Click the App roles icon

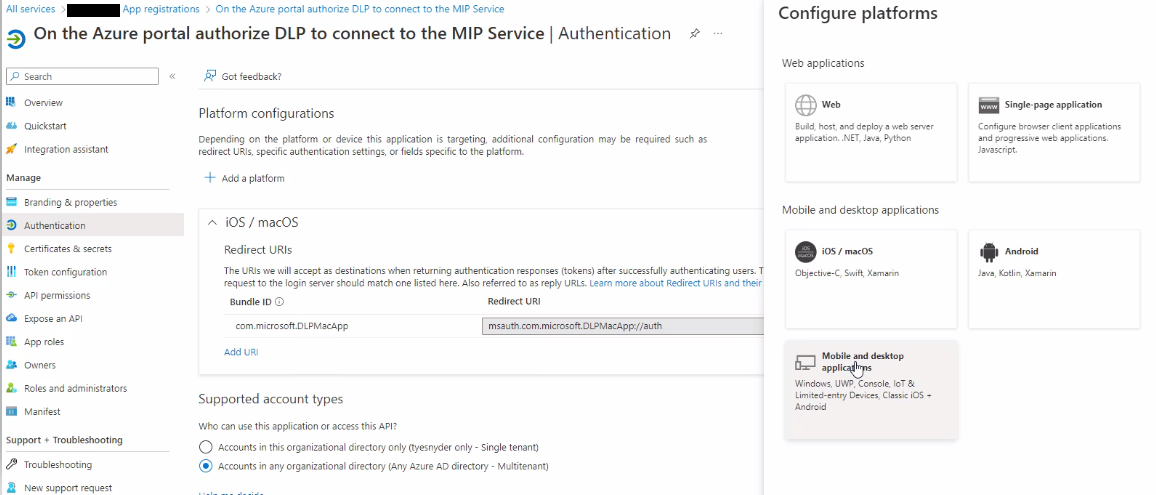pyautogui.click(x=11, y=342)
